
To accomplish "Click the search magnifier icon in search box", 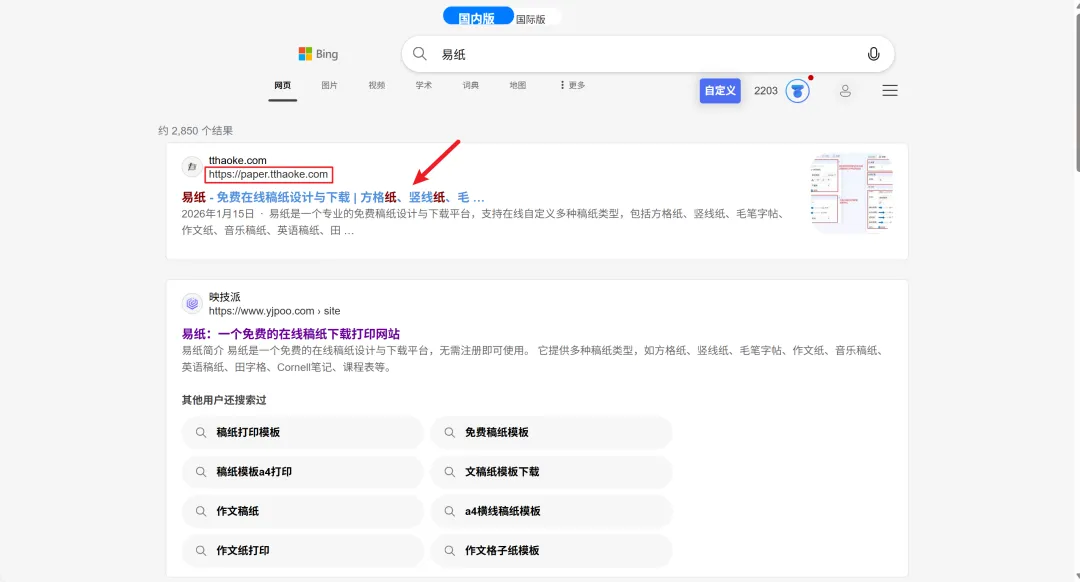I will 419,54.
